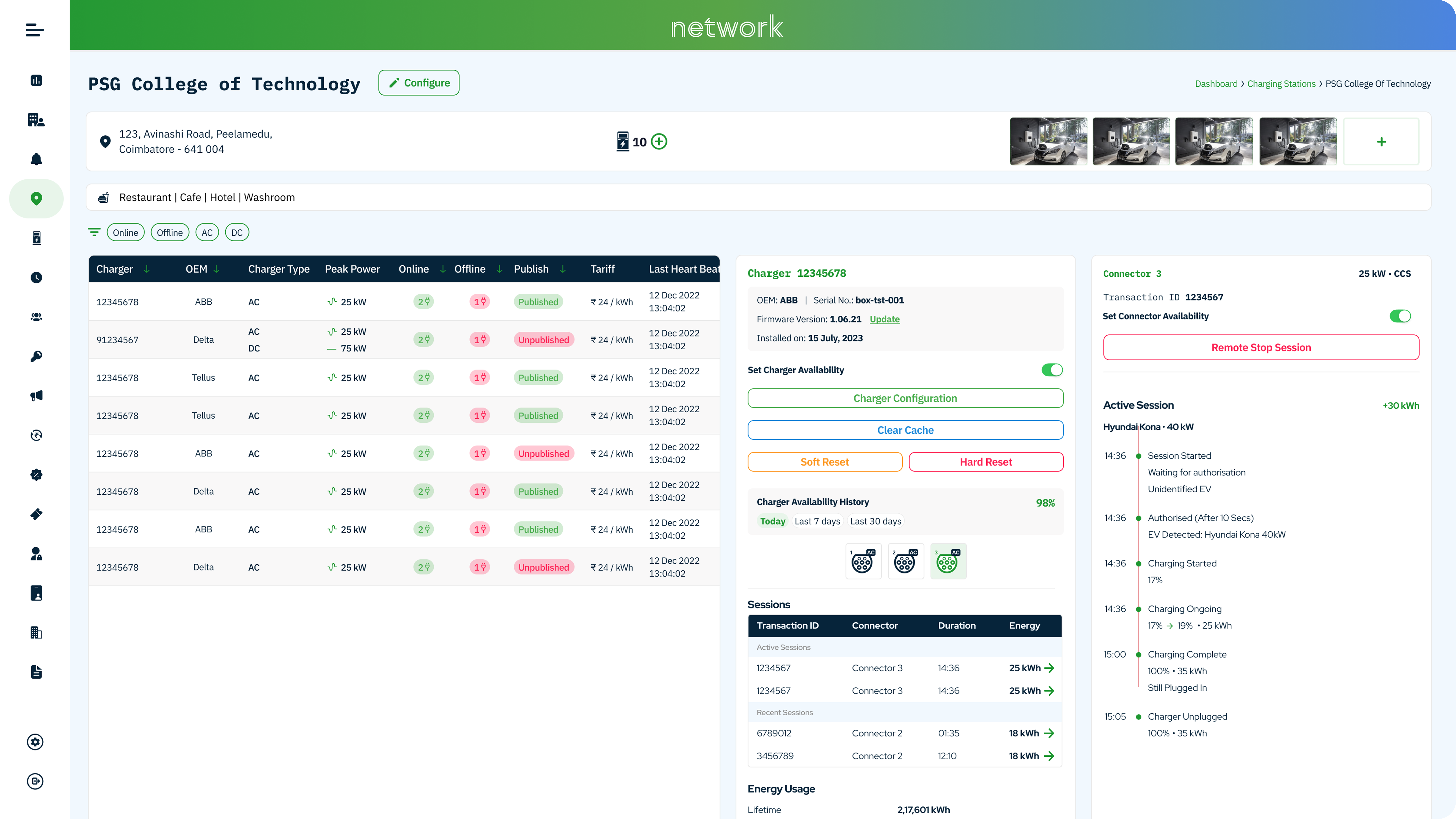Open session 6789012 arrow icon
The image size is (1456, 819).
point(1049,733)
